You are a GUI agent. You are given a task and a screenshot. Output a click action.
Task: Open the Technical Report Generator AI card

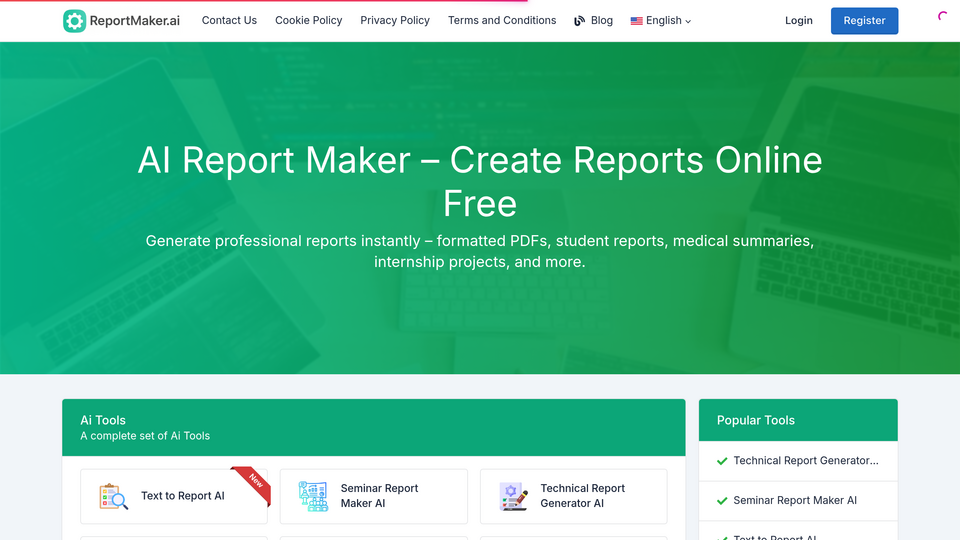pos(574,497)
